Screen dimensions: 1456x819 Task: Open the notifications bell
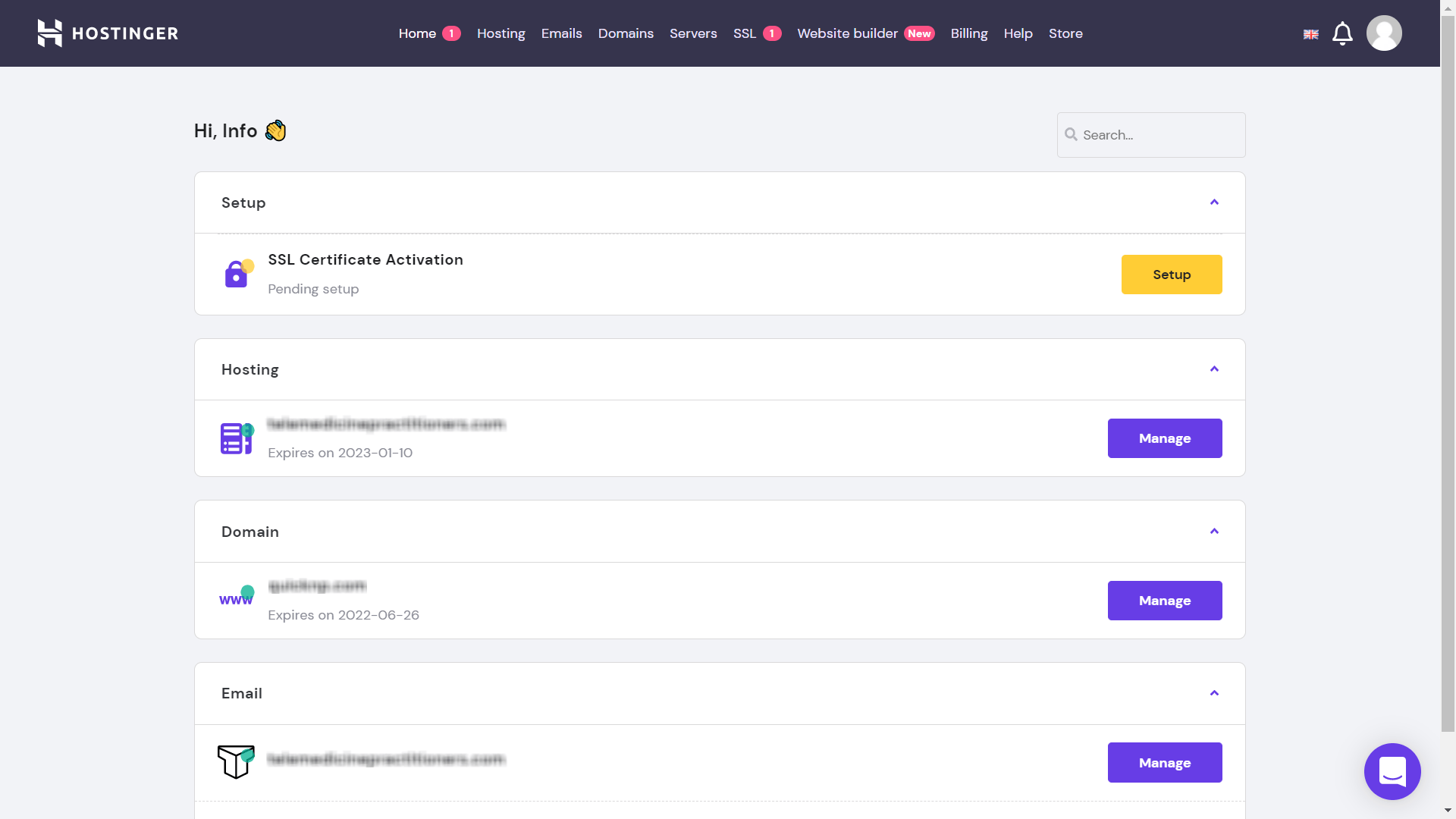(x=1342, y=33)
